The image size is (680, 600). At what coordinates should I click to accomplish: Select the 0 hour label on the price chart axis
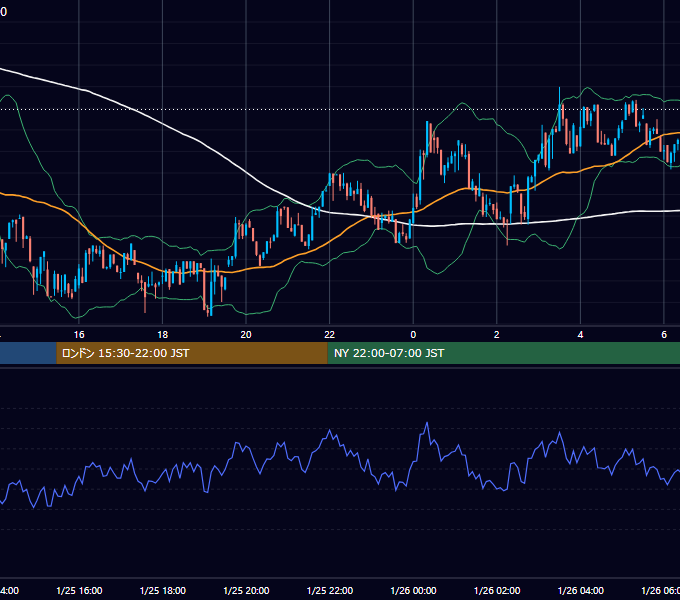[413, 335]
